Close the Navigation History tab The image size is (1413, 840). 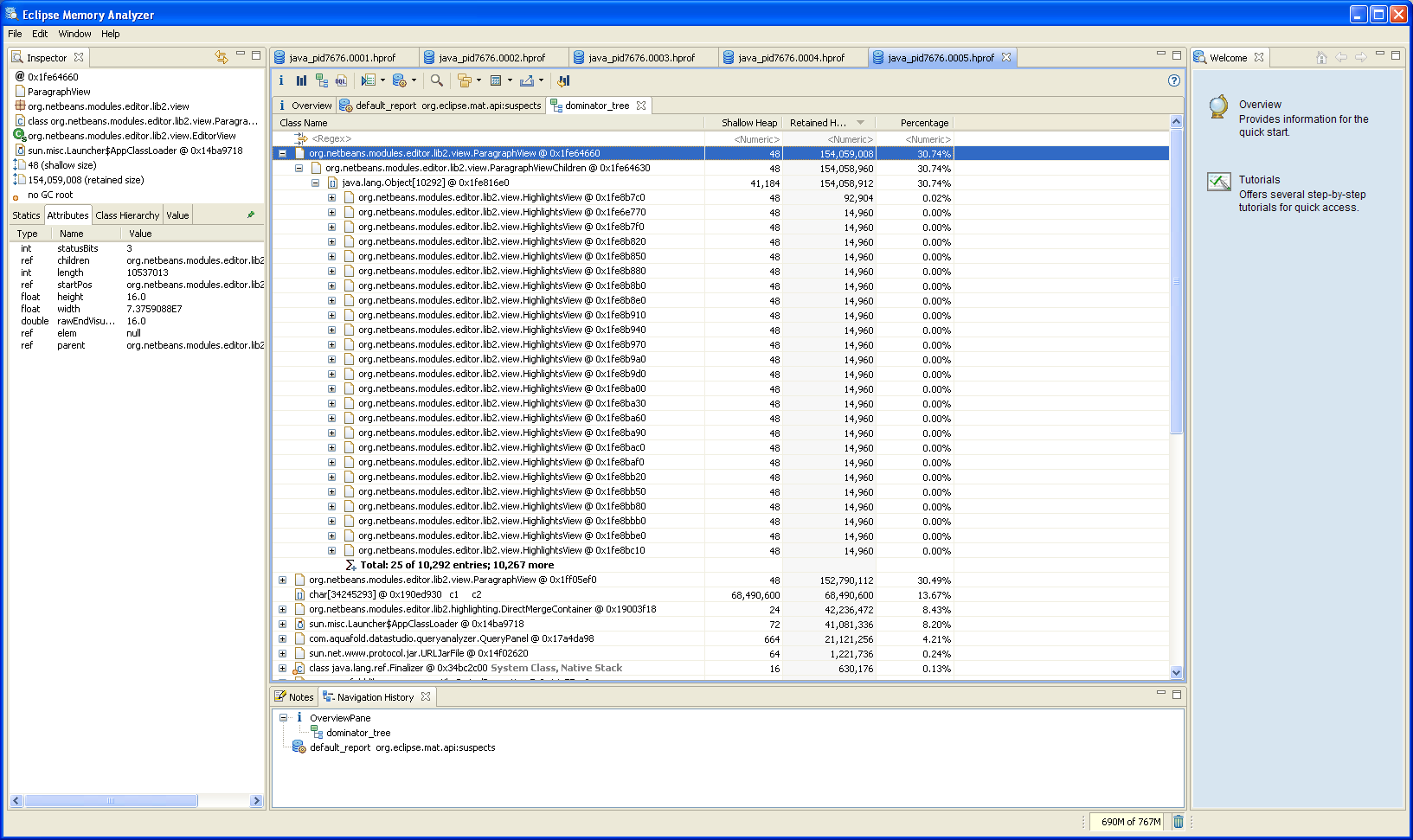(x=426, y=696)
